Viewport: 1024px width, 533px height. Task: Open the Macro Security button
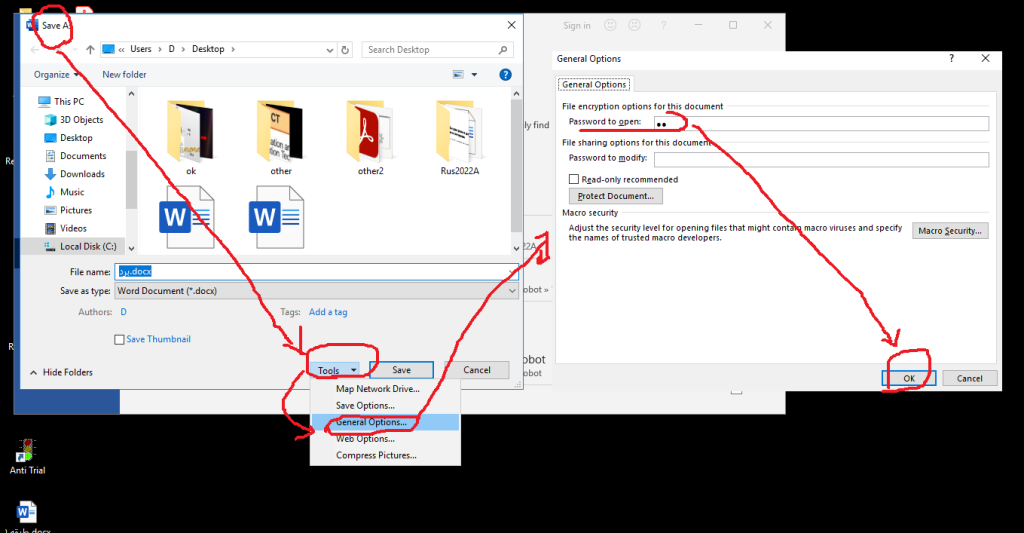click(949, 231)
